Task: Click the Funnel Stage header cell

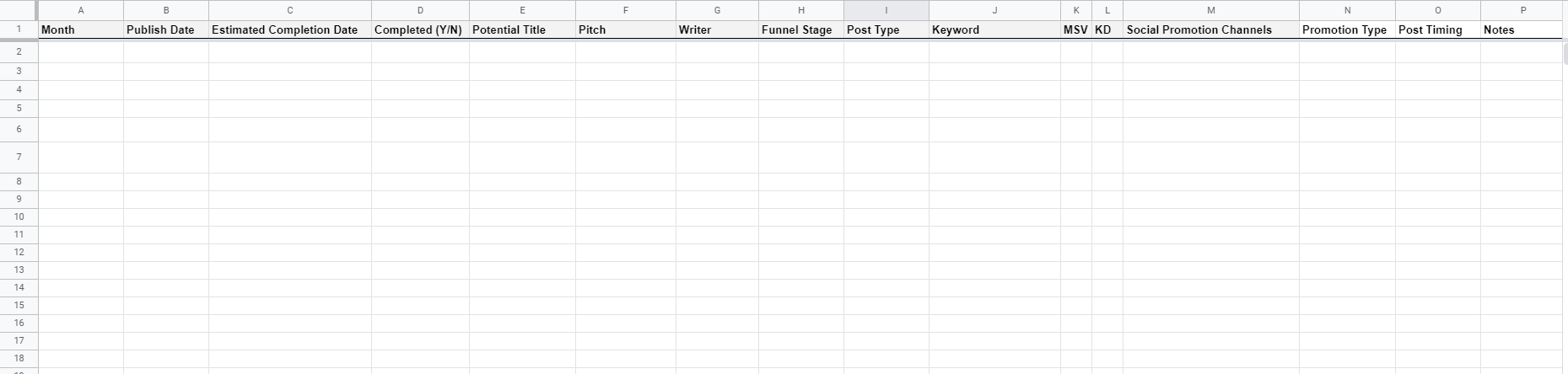Action: point(800,29)
